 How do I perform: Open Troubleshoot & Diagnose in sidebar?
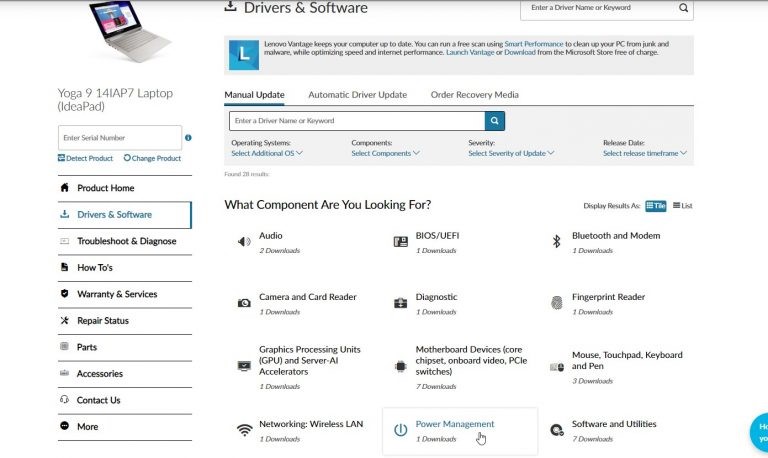126,241
